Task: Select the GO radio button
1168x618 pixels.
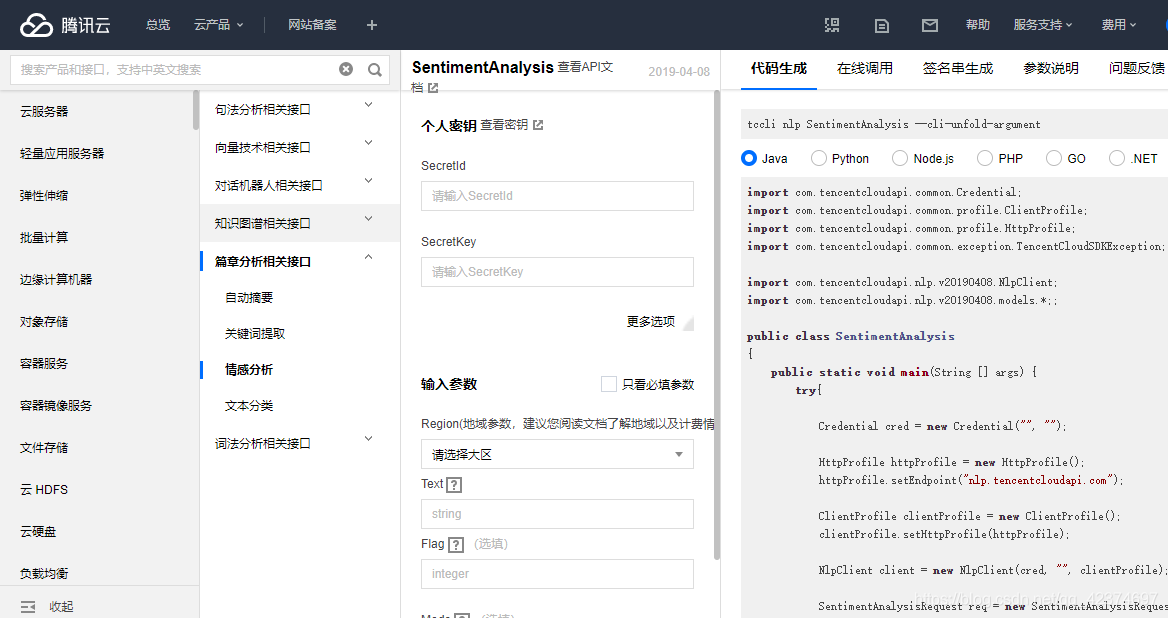Action: point(1053,158)
